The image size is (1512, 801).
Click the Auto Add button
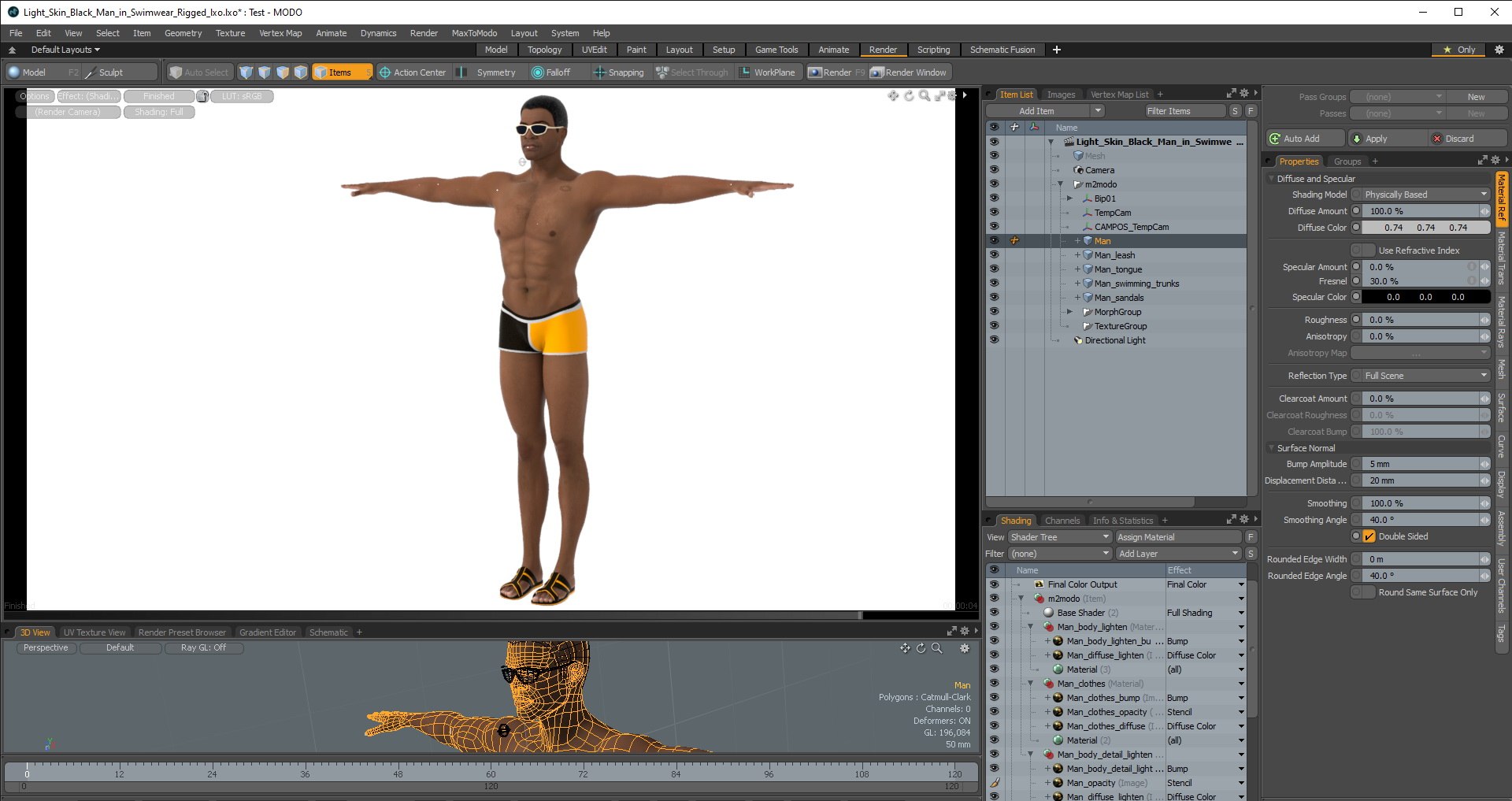coord(1305,139)
